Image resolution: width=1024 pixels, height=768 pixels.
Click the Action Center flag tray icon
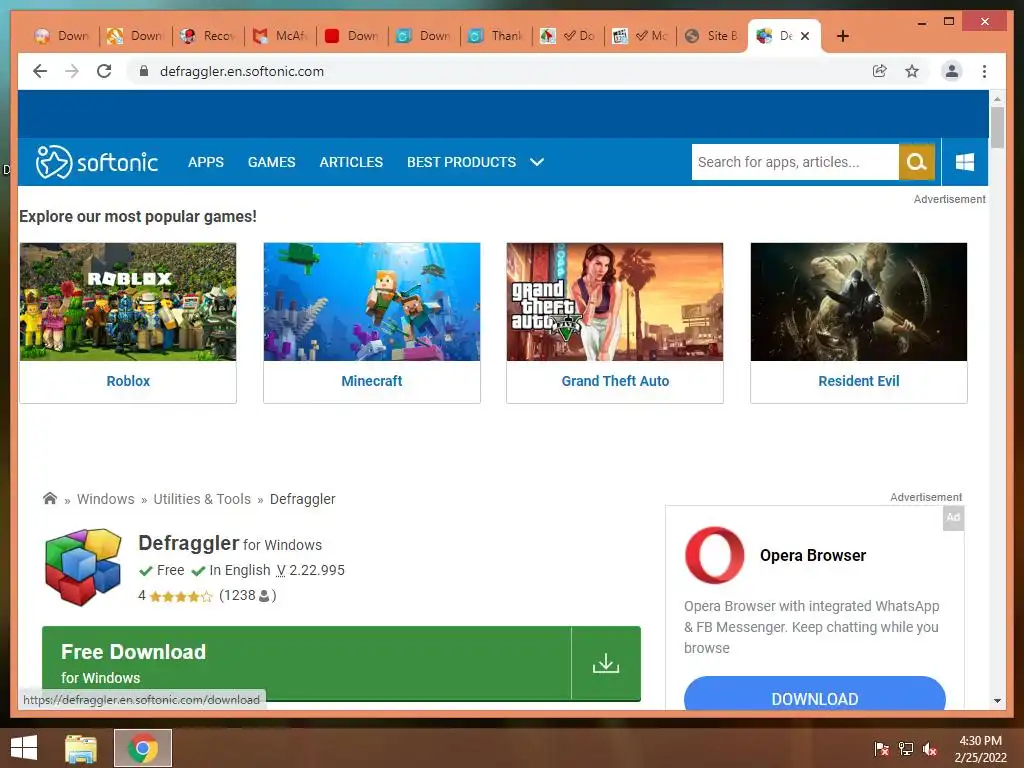[x=882, y=749]
